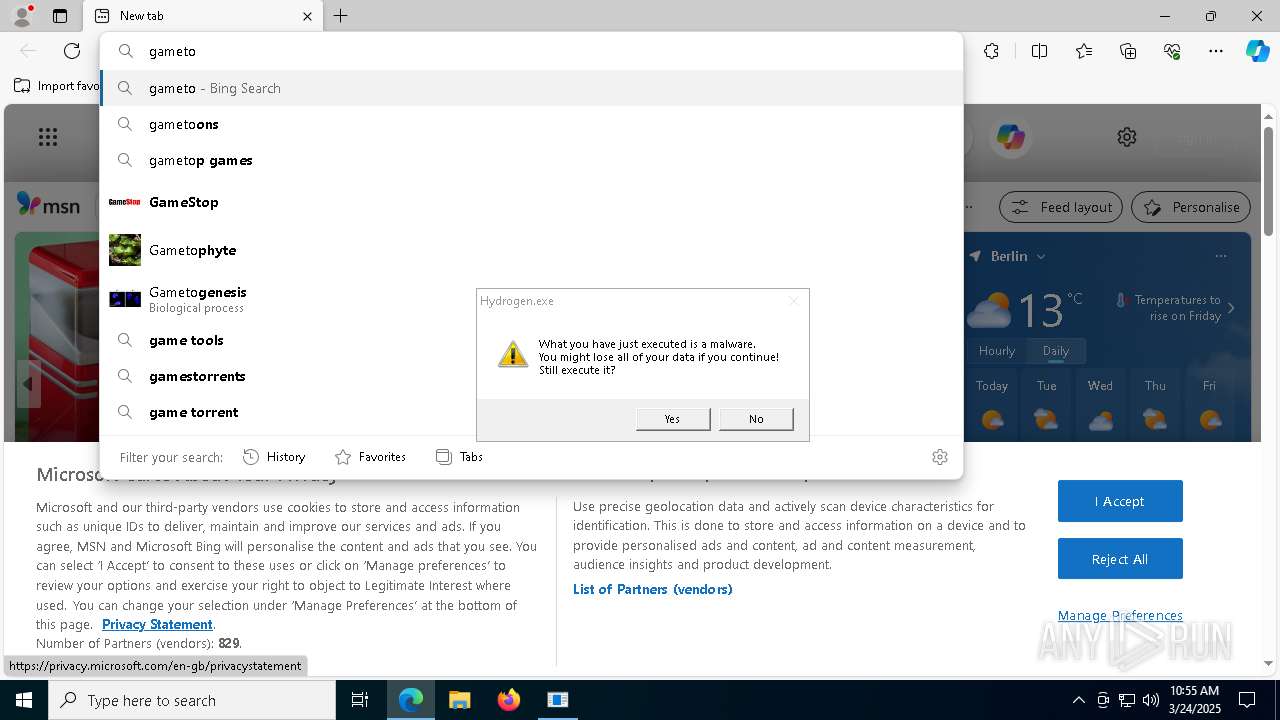Close the Hydrogen.exe warning dialog
The height and width of the screenshot is (720, 1280).
[794, 301]
